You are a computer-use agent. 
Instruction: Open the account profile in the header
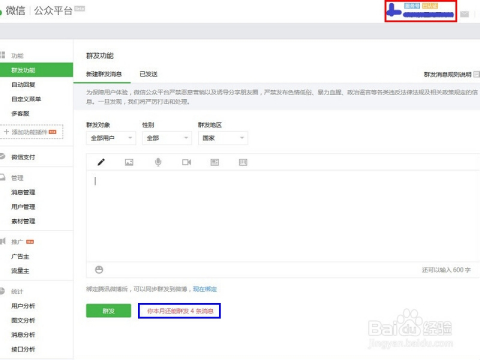(x=421, y=11)
